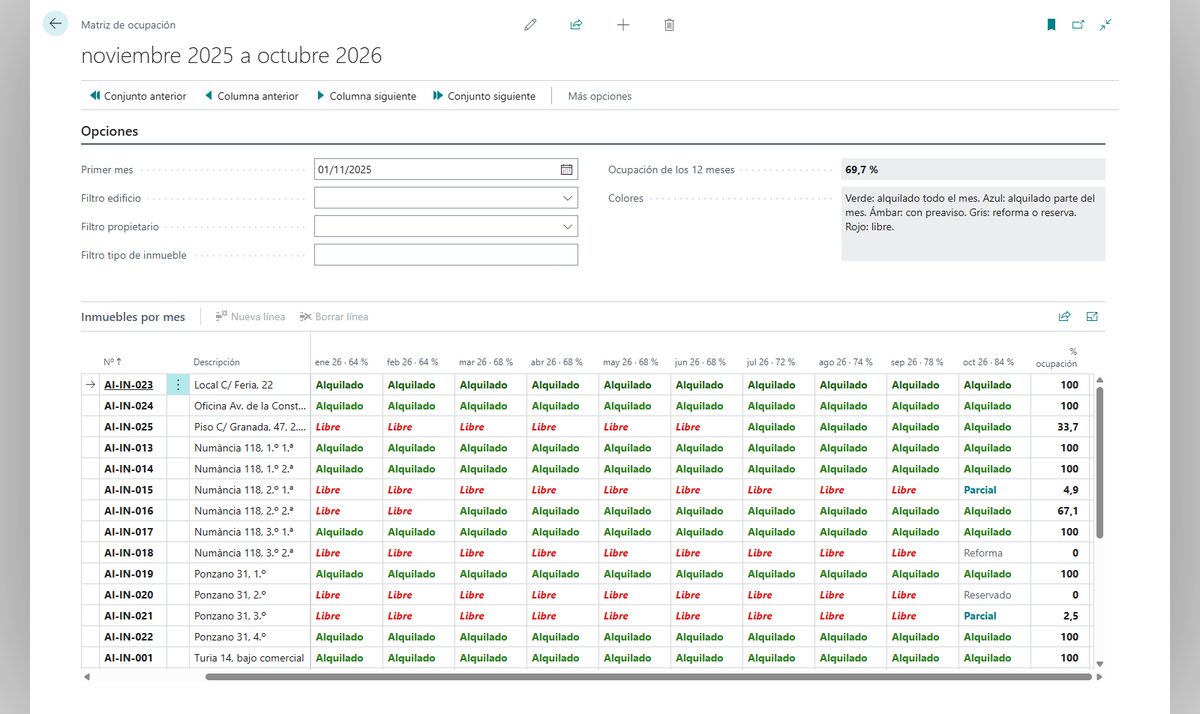Click the Descripción column header
1200x714 pixels.
[x=217, y=362]
